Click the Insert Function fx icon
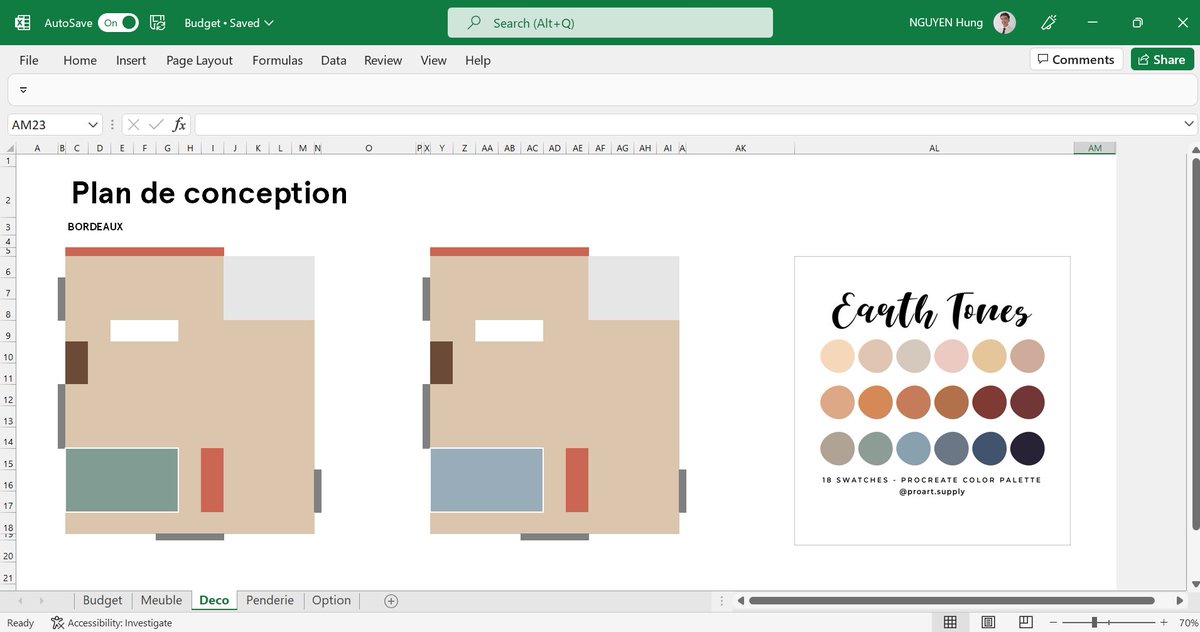 [179, 124]
